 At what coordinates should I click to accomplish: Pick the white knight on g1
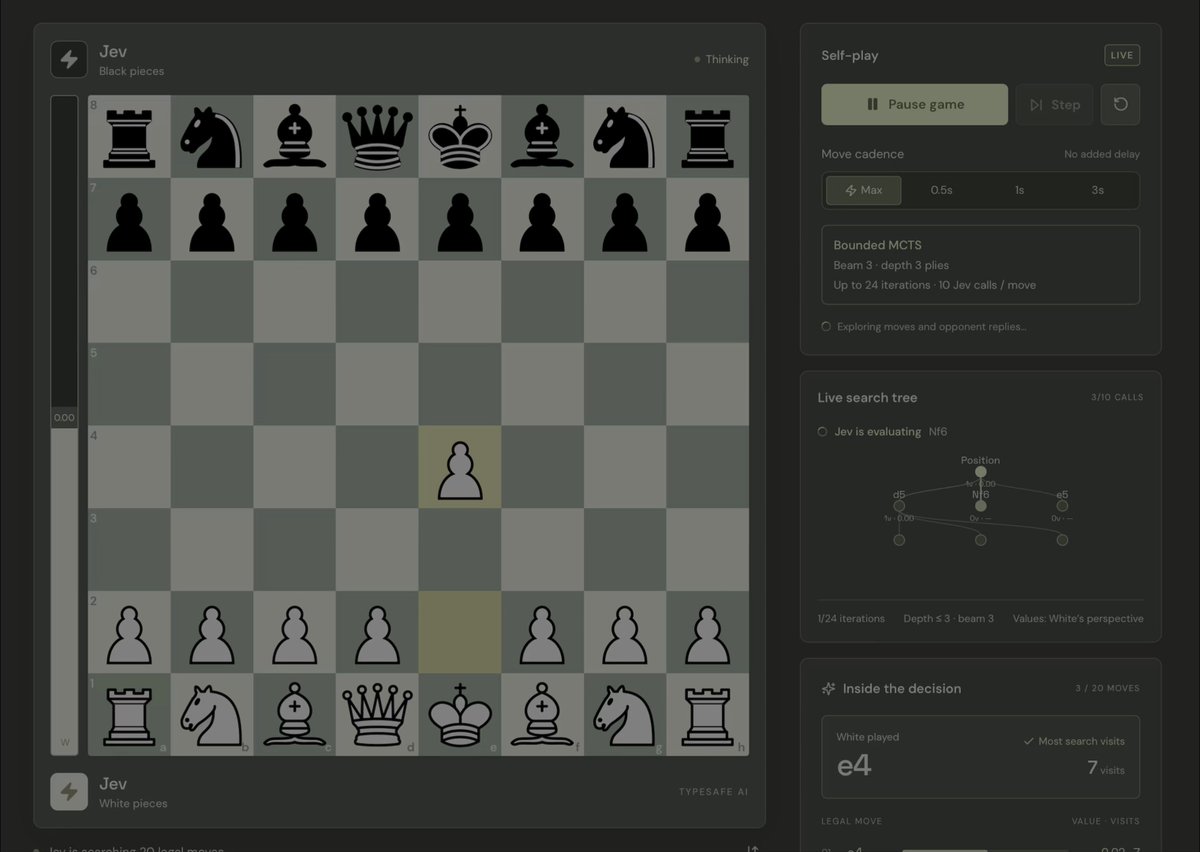pos(625,716)
